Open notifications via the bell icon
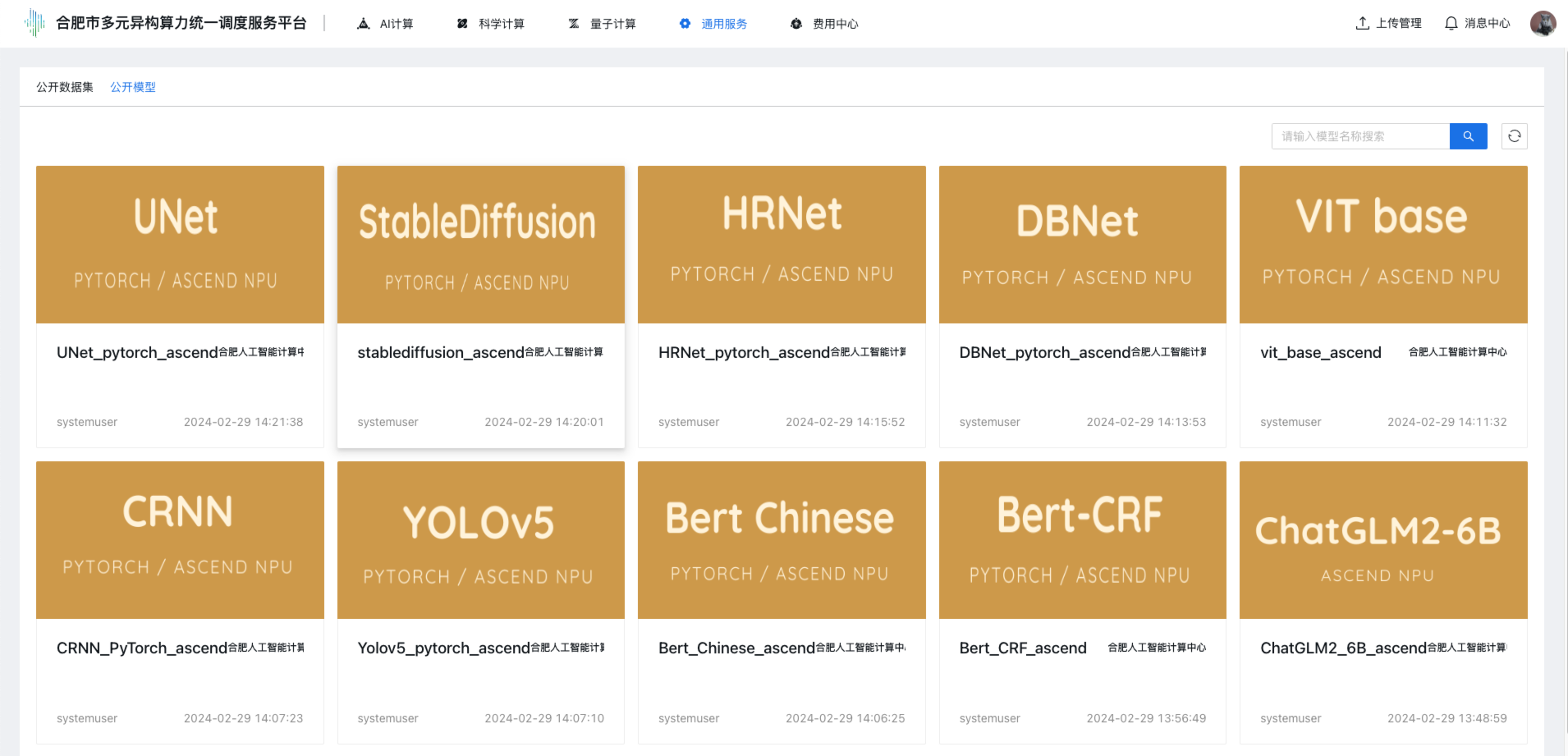This screenshot has width=1568, height=756. click(1451, 23)
